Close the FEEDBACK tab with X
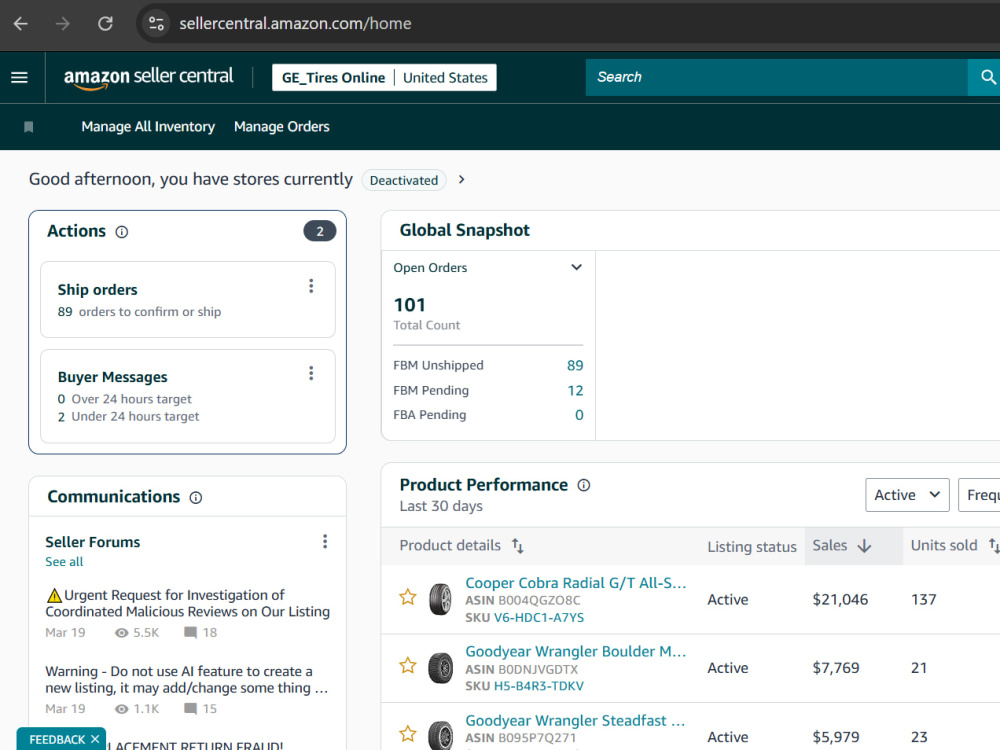 click(x=95, y=739)
